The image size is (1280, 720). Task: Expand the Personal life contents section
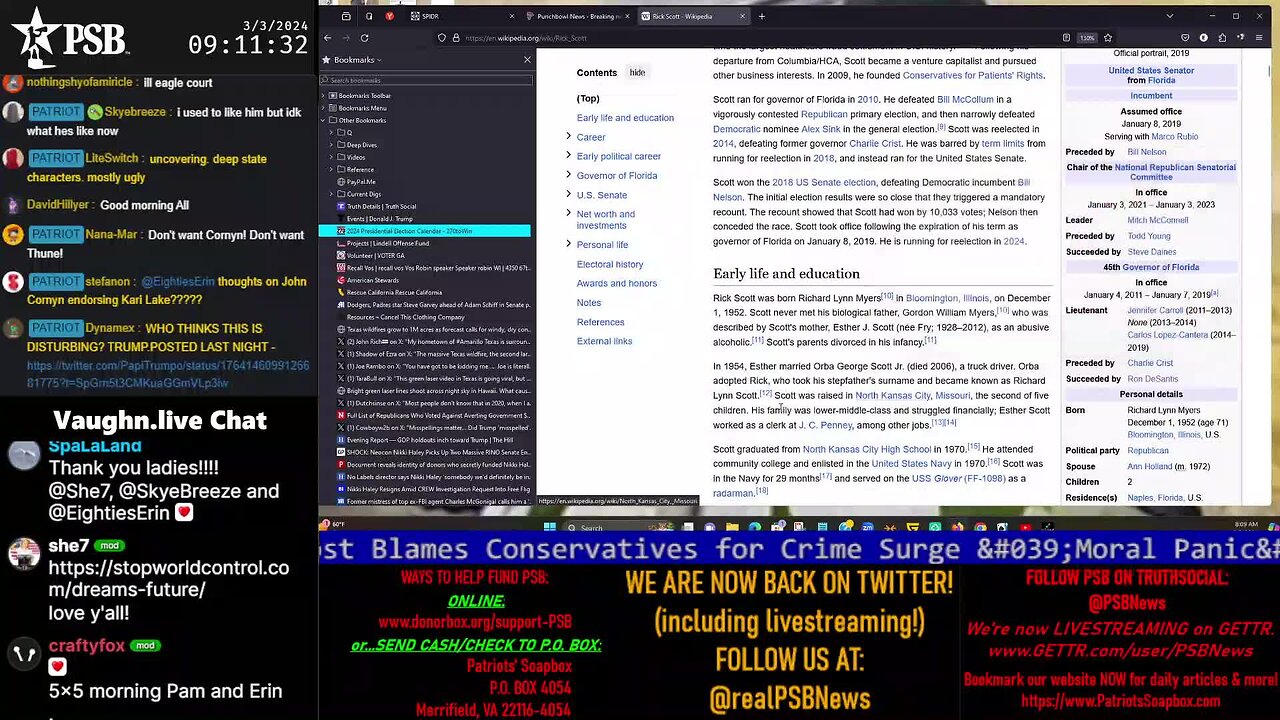[x=568, y=244]
